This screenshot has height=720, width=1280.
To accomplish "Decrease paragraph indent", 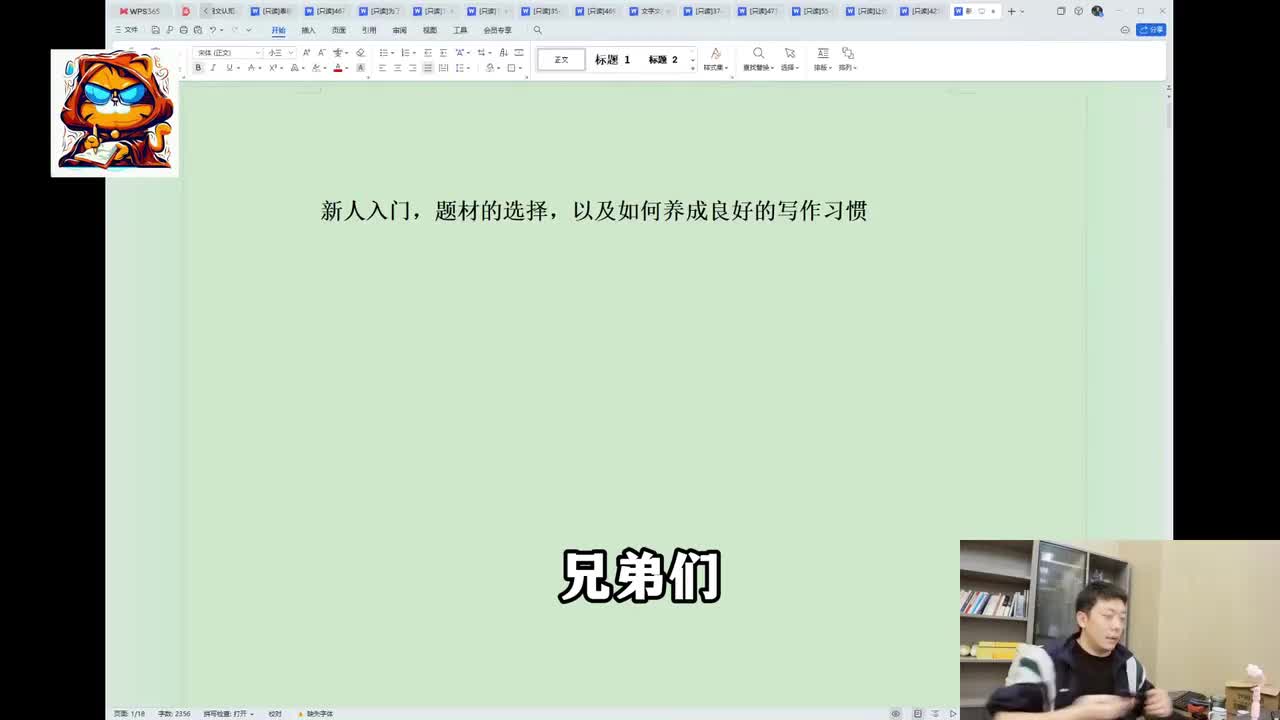I will (x=427, y=52).
